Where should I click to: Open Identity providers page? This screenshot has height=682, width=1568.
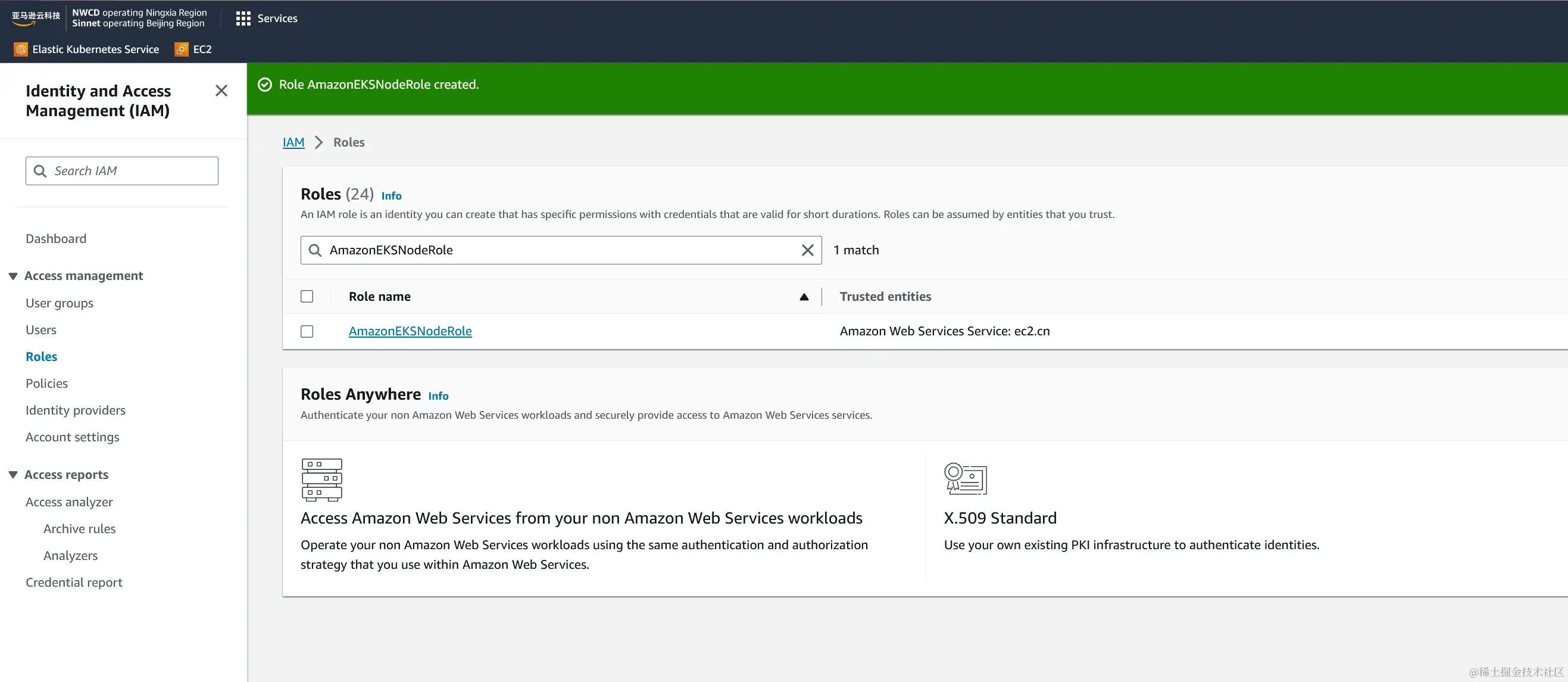click(76, 410)
